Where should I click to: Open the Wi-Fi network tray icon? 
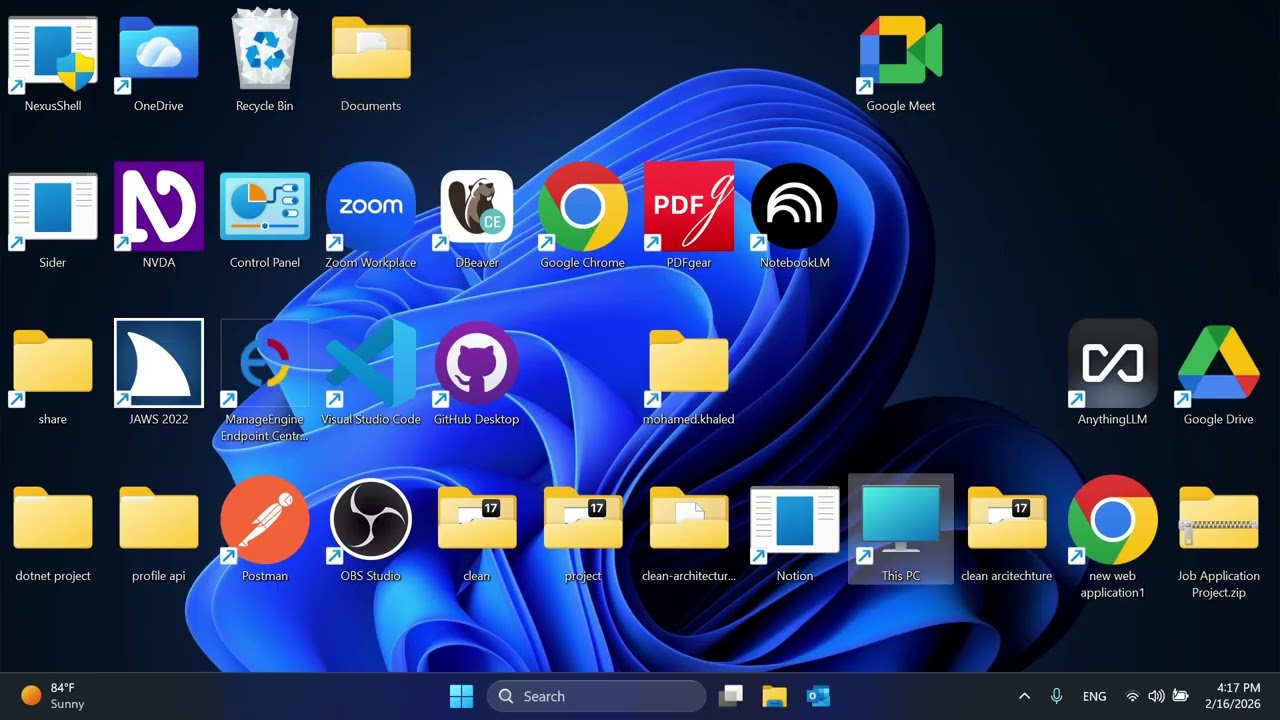1132,696
